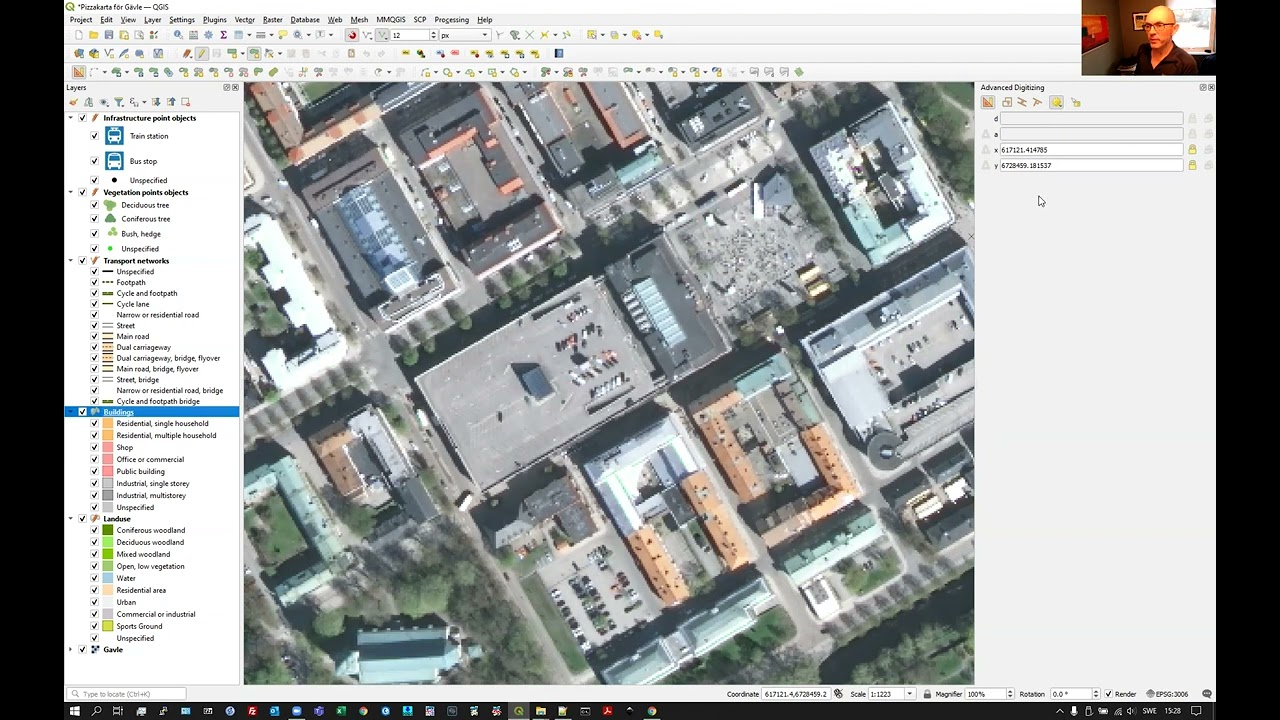Enable advanced digitizing tools in panel
The width and height of the screenshot is (1280, 720).
pos(988,102)
